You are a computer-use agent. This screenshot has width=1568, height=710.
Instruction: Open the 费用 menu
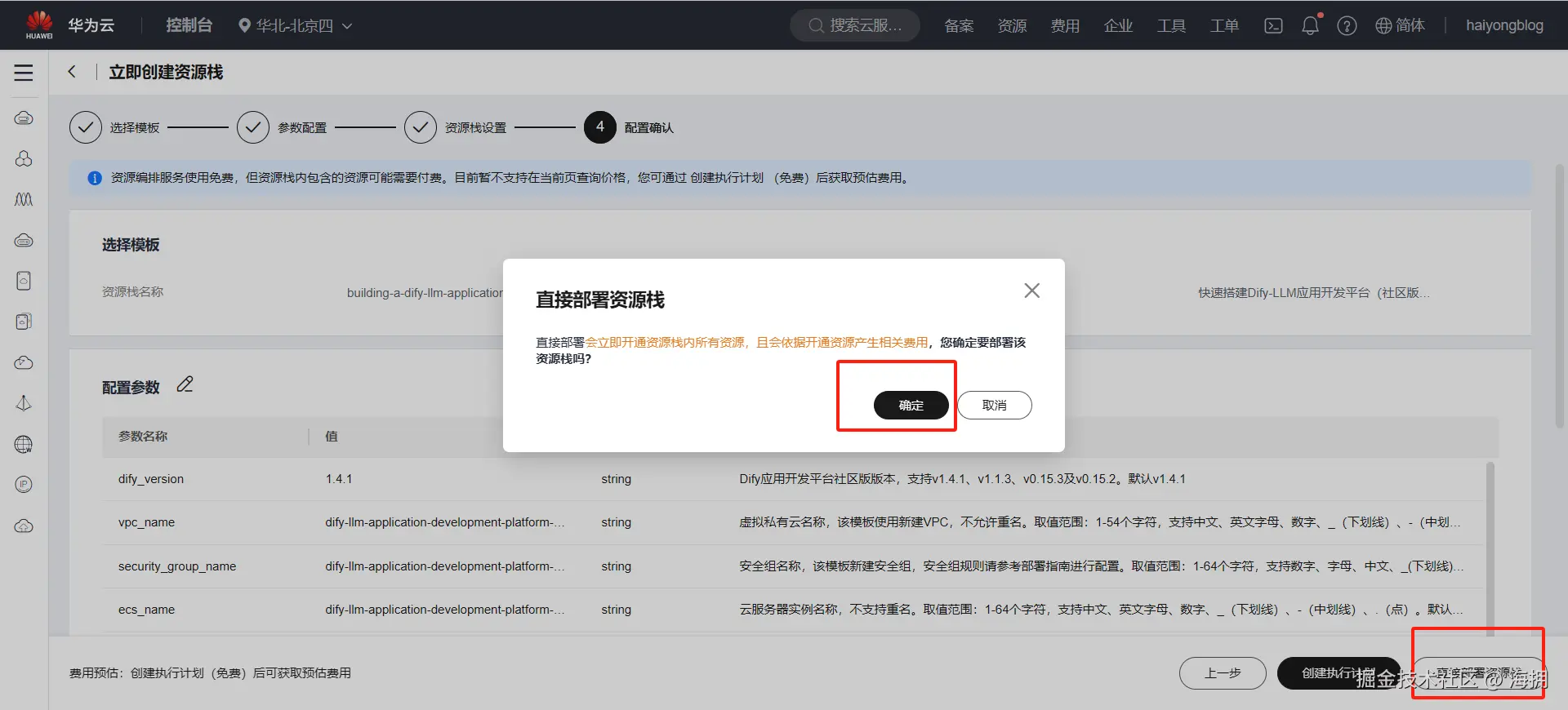1065,26
